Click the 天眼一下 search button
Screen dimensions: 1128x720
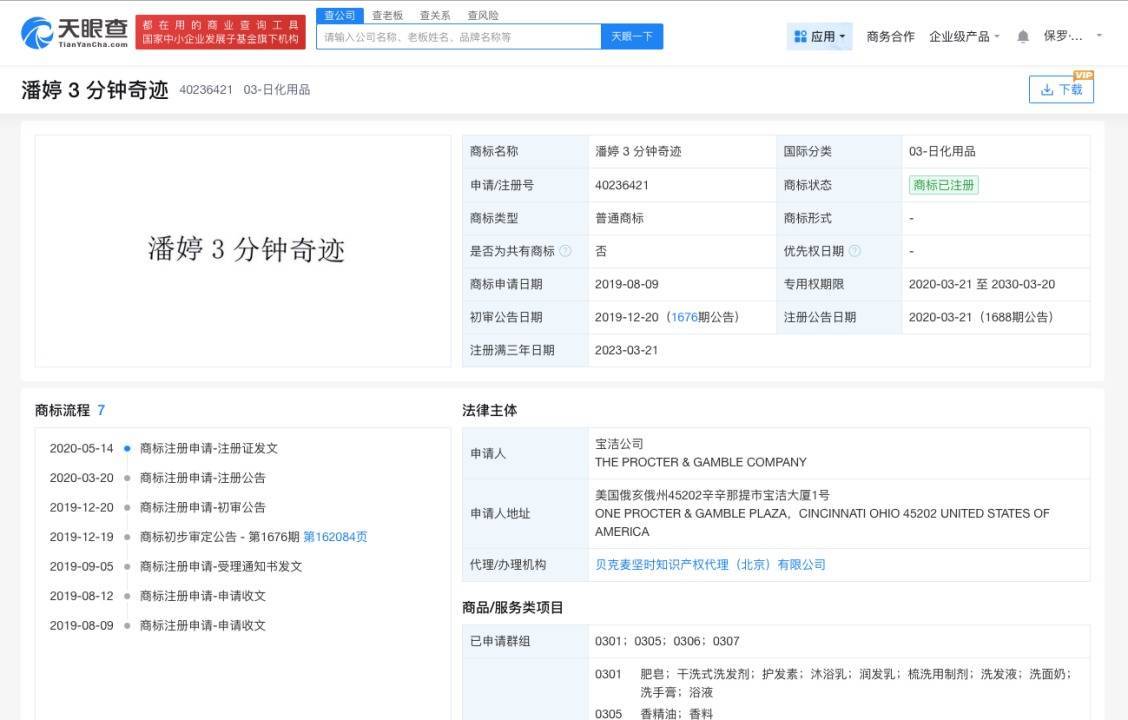coord(630,36)
